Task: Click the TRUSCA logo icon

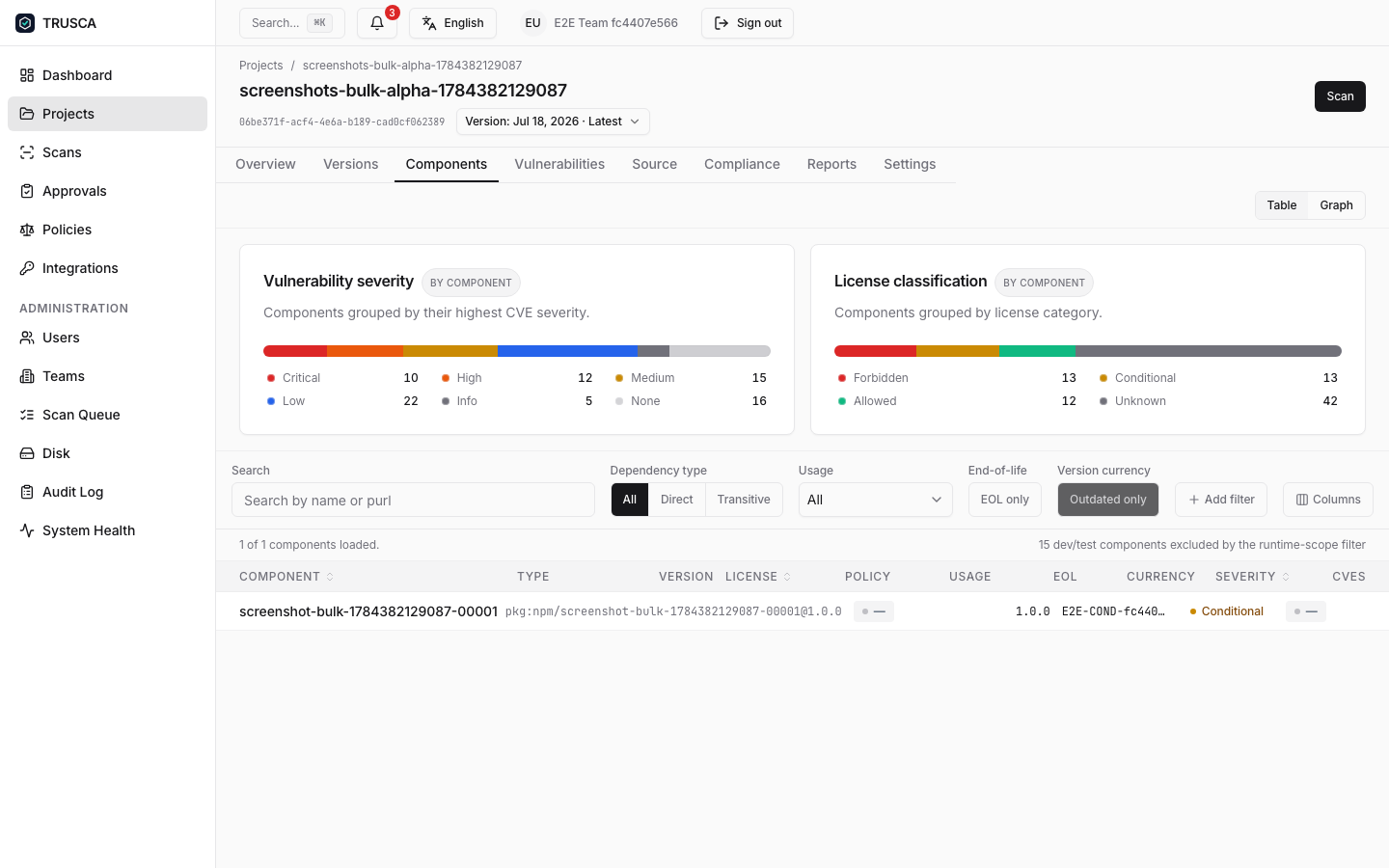Action: pos(25,23)
